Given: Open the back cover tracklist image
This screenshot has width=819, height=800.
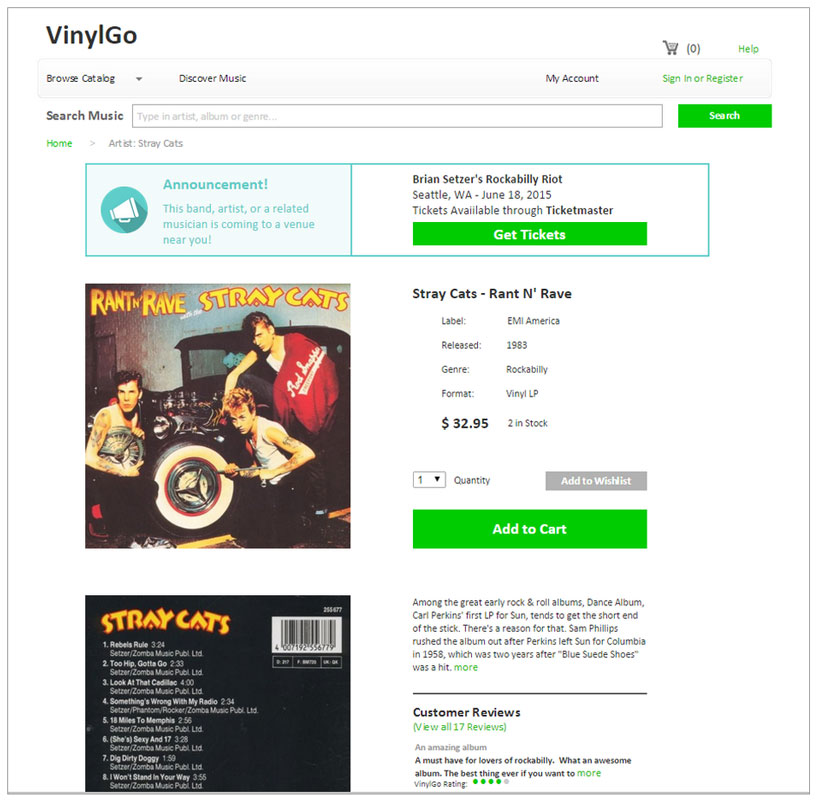Looking at the screenshot, I should (x=218, y=693).
